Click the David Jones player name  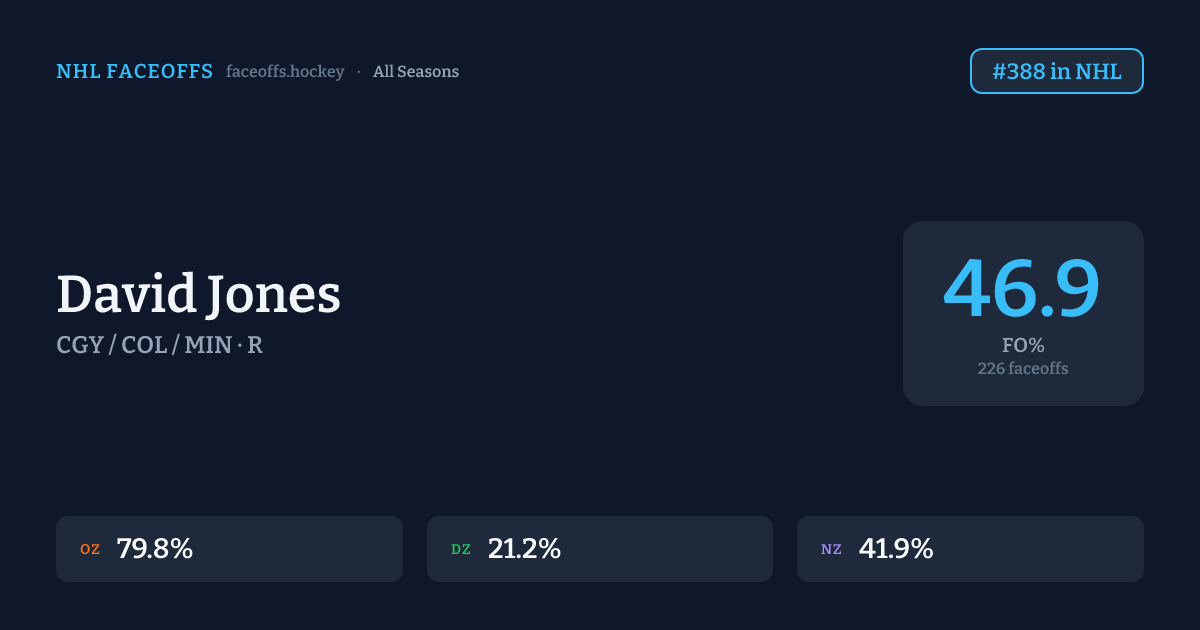[x=198, y=295]
